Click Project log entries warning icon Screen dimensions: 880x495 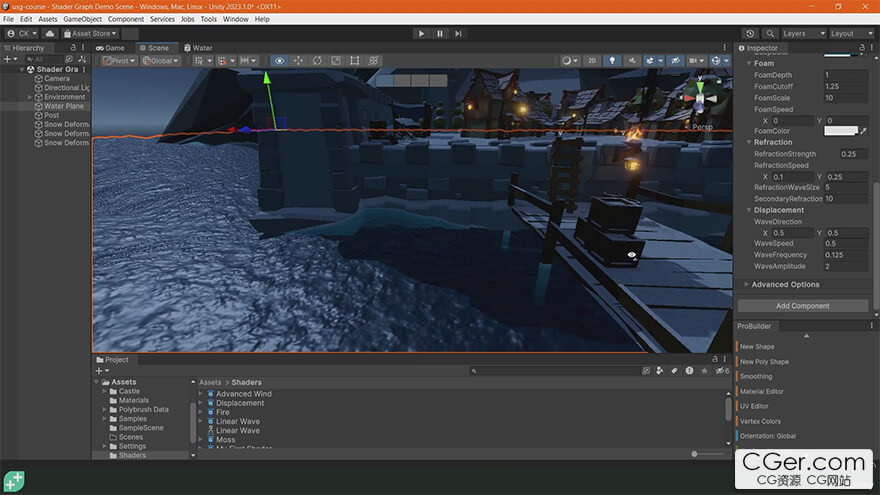pos(689,371)
